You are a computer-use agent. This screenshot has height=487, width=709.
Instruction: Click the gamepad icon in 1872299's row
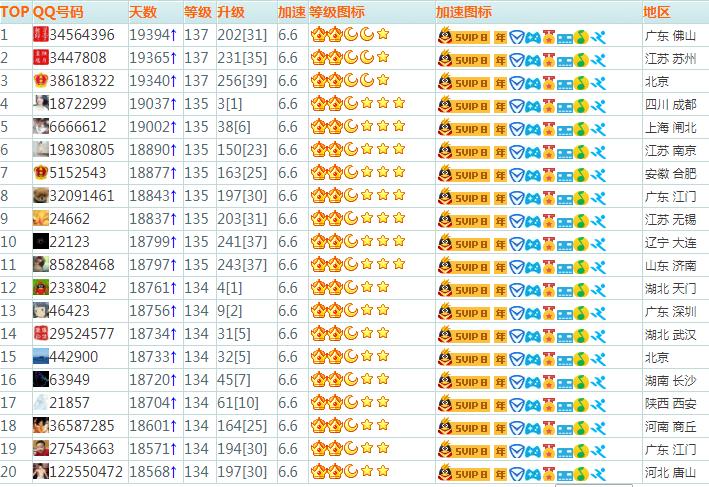pos(533,107)
